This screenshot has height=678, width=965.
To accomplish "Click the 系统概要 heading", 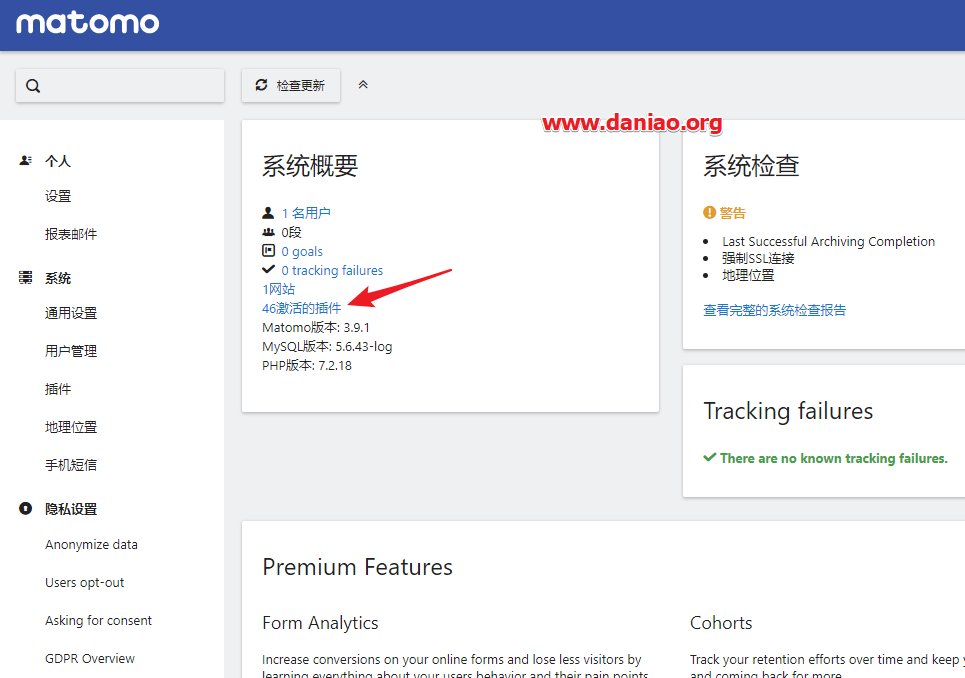I will tap(310, 166).
